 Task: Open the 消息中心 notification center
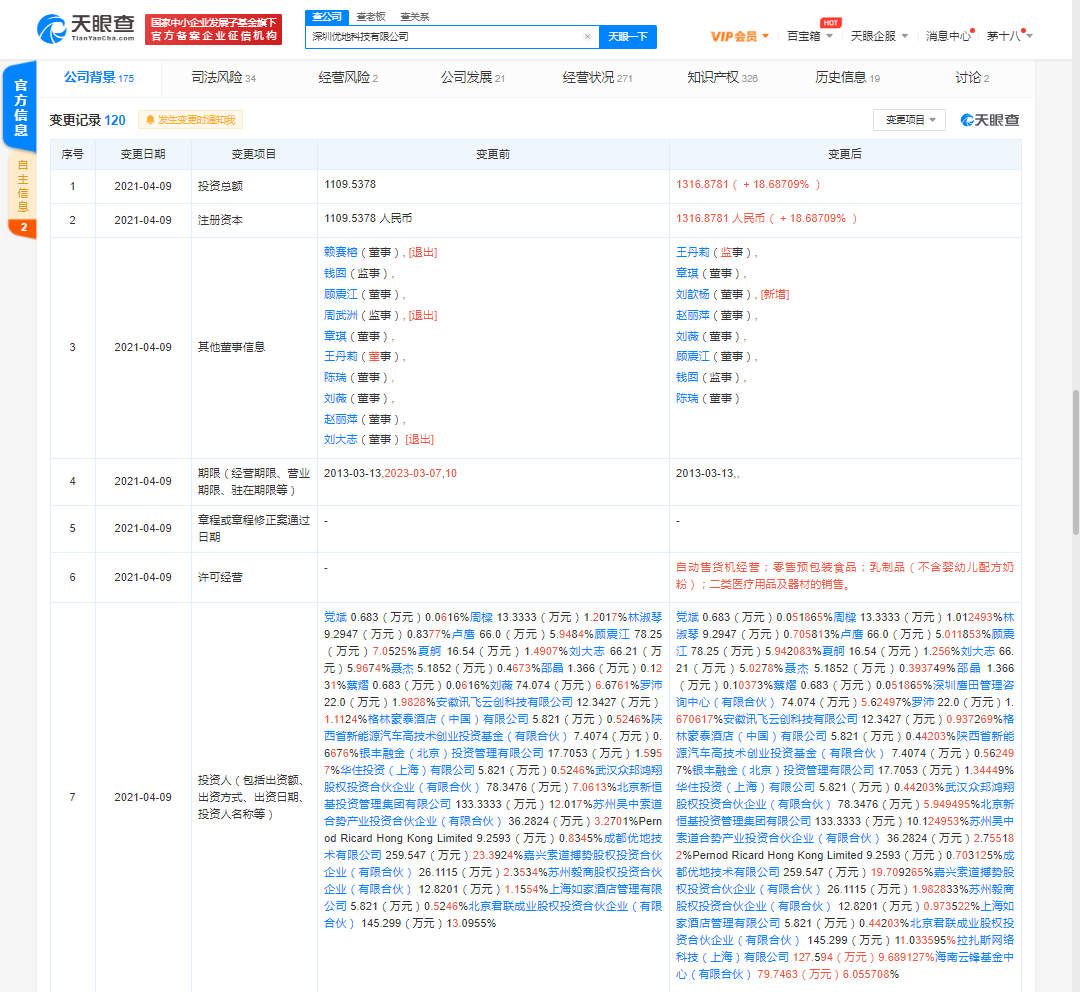point(951,33)
